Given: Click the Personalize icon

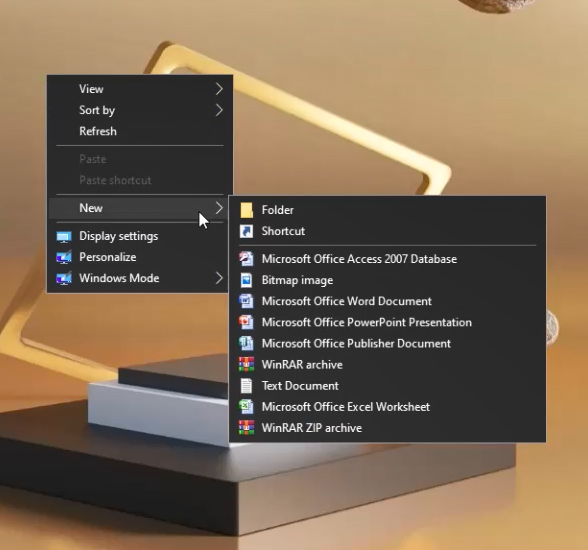Looking at the screenshot, I should 64,258.
